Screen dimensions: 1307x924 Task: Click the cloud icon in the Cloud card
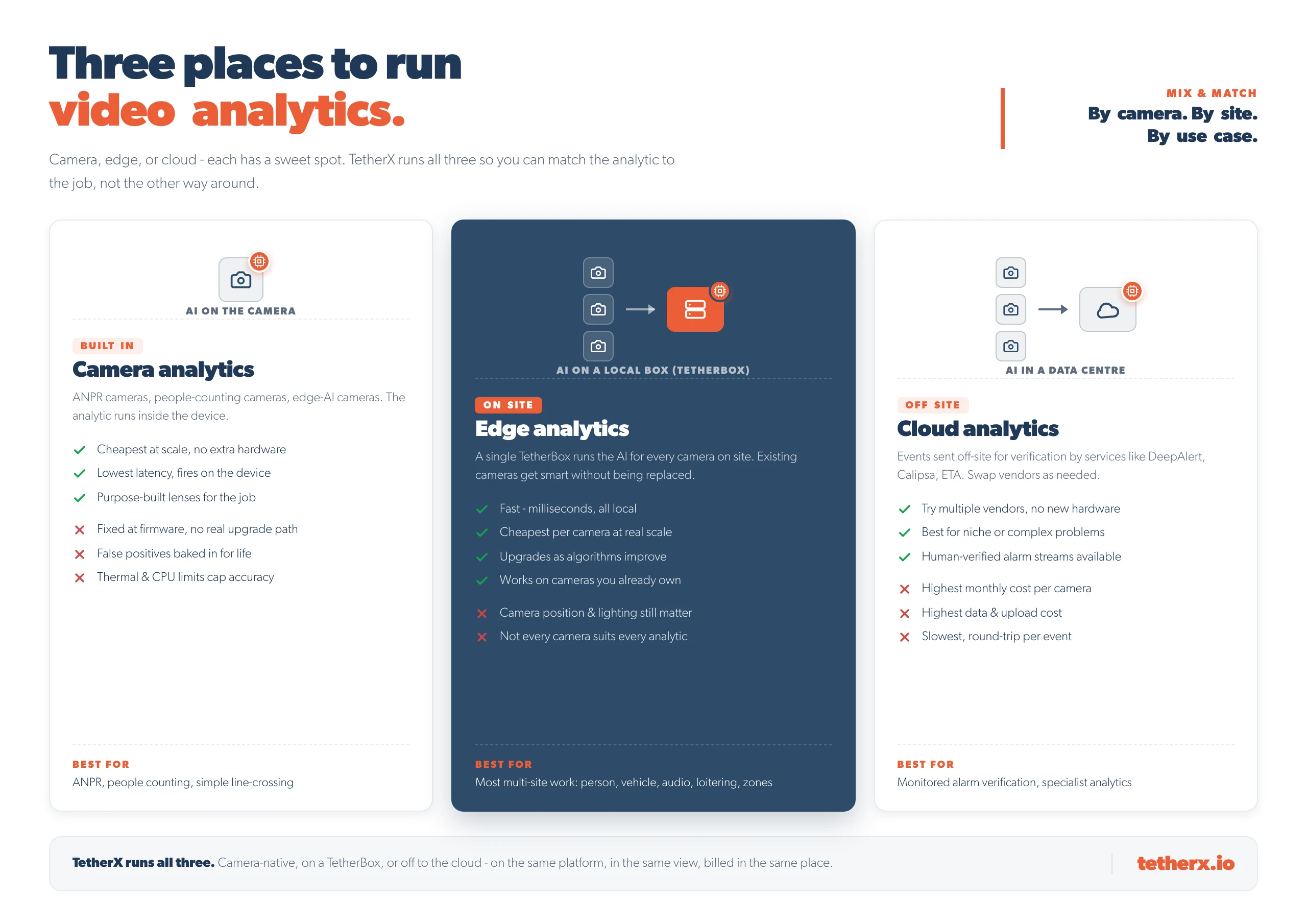[x=1108, y=309]
